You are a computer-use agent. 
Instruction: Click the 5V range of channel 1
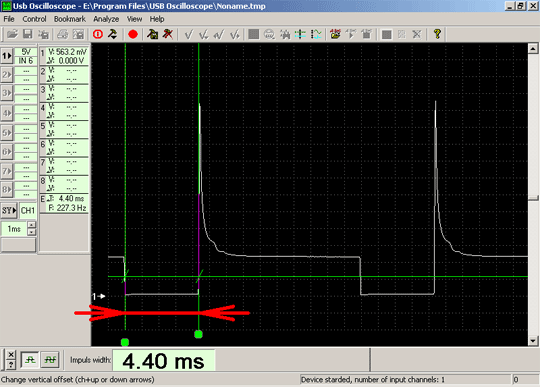pyautogui.click(x=26, y=52)
